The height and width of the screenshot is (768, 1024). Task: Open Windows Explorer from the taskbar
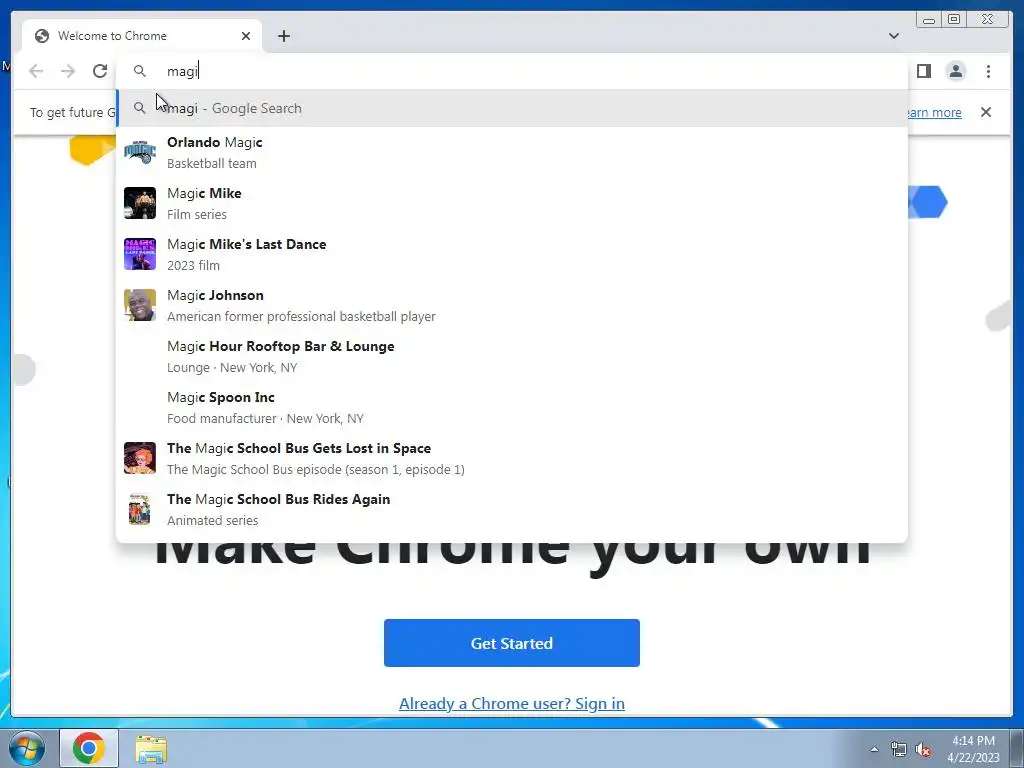point(151,748)
